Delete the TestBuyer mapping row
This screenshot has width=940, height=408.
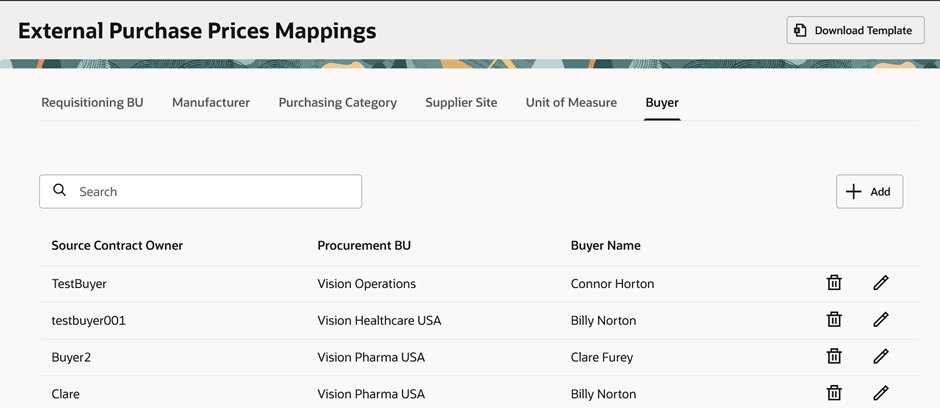[834, 283]
